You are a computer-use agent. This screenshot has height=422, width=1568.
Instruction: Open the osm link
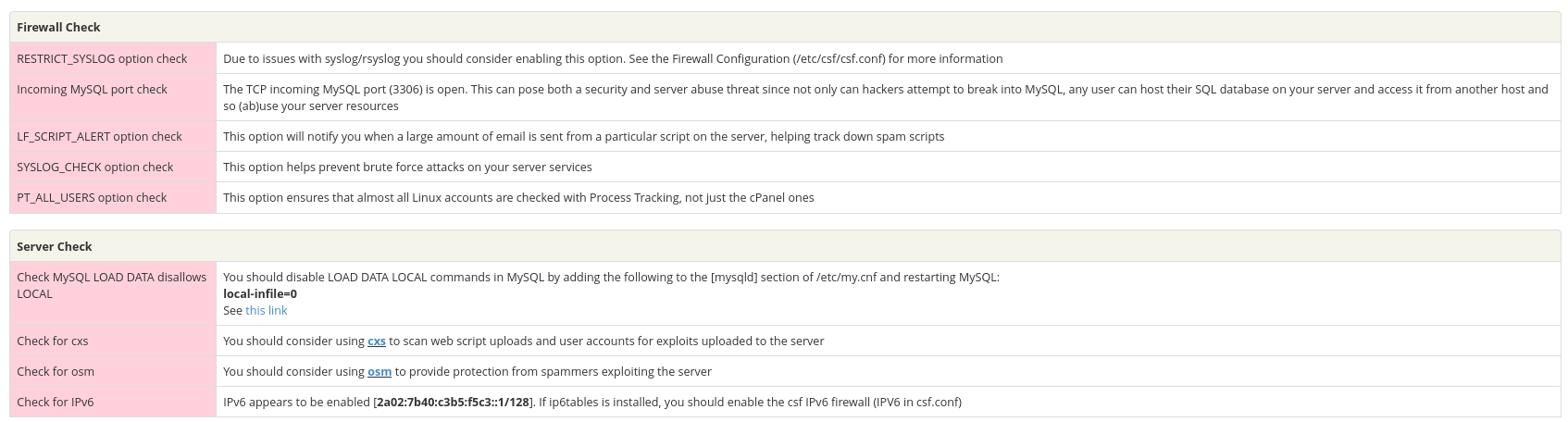tap(380, 371)
